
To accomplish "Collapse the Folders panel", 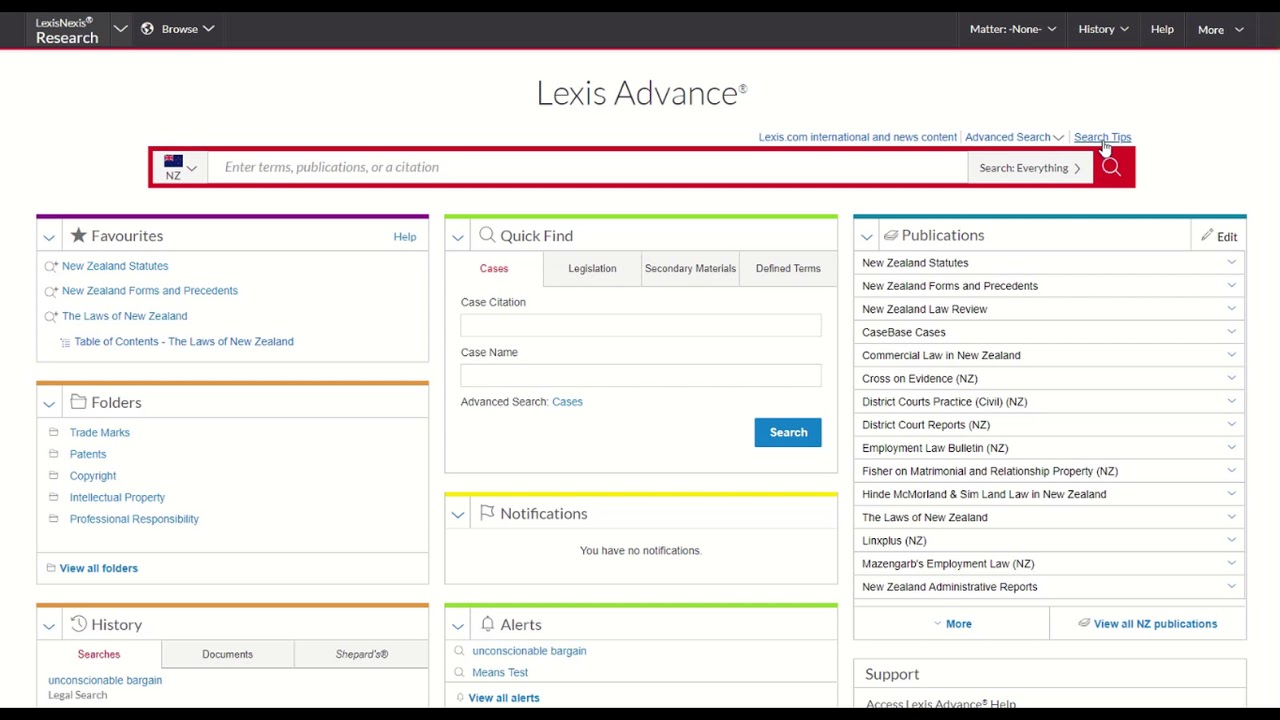I will (x=49, y=403).
